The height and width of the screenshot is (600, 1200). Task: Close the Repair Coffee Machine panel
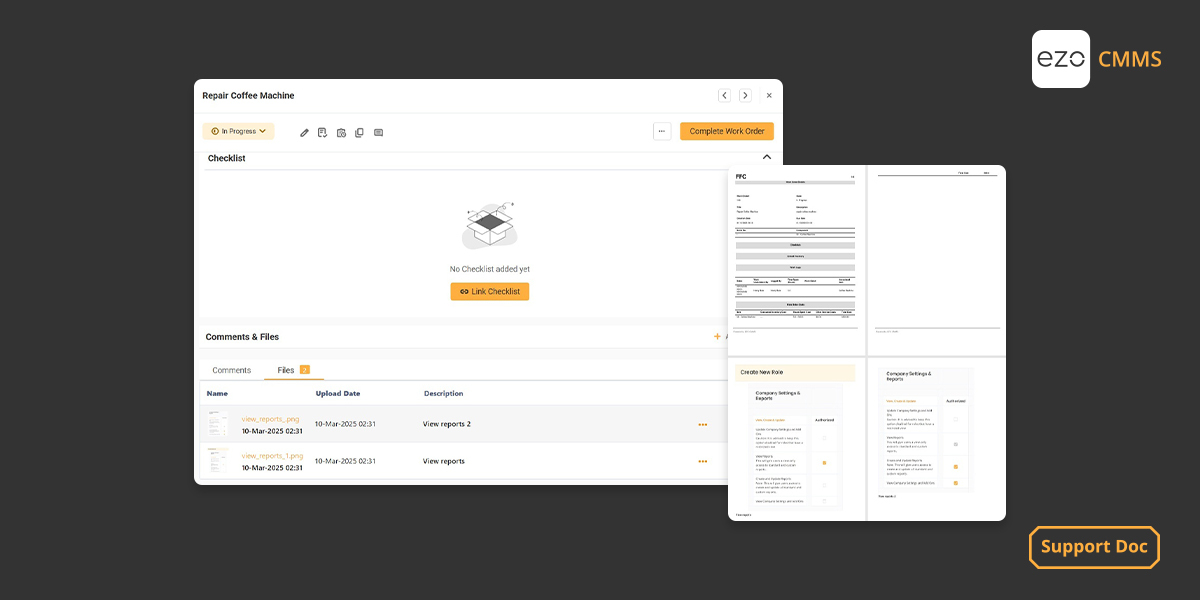(769, 96)
